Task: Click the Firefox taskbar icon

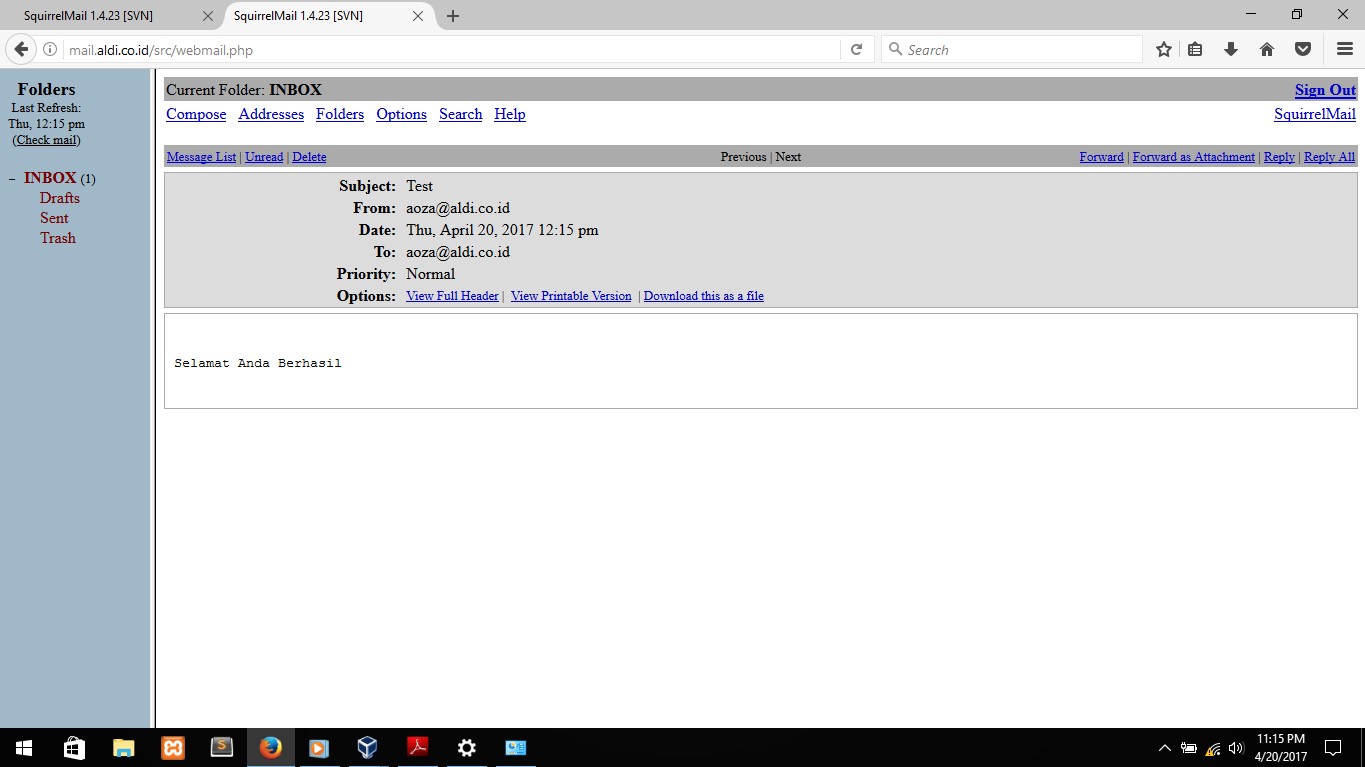Action: pyautogui.click(x=270, y=748)
